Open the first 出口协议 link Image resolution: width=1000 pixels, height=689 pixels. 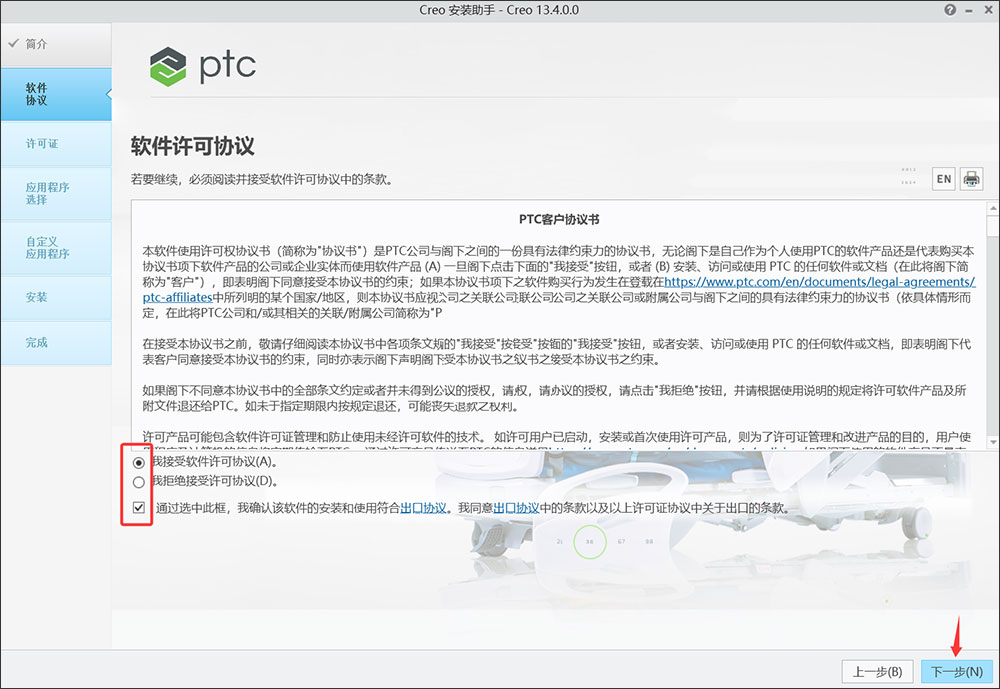423,508
